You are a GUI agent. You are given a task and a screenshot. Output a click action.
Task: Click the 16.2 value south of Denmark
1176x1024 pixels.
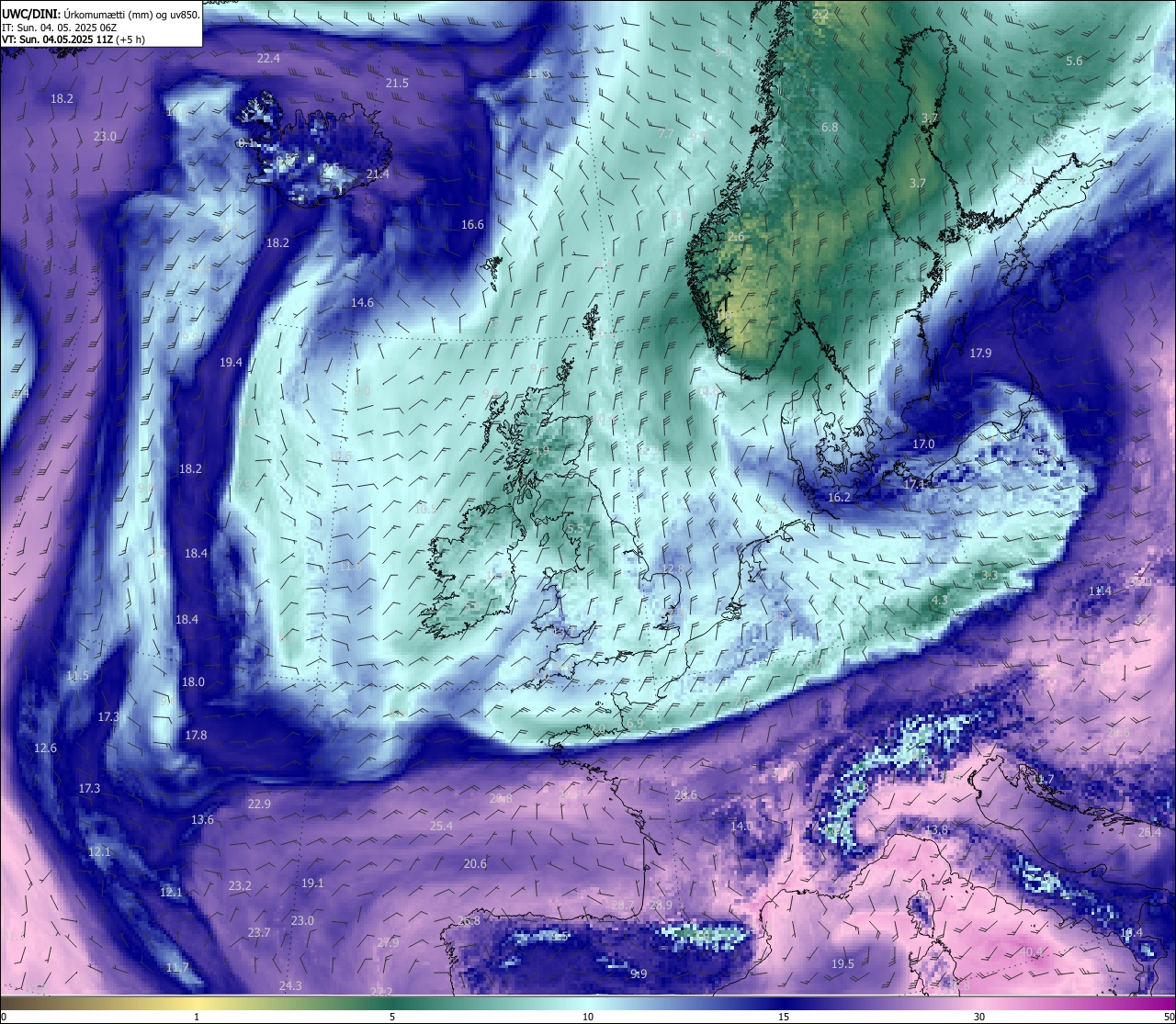pyautogui.click(x=839, y=497)
